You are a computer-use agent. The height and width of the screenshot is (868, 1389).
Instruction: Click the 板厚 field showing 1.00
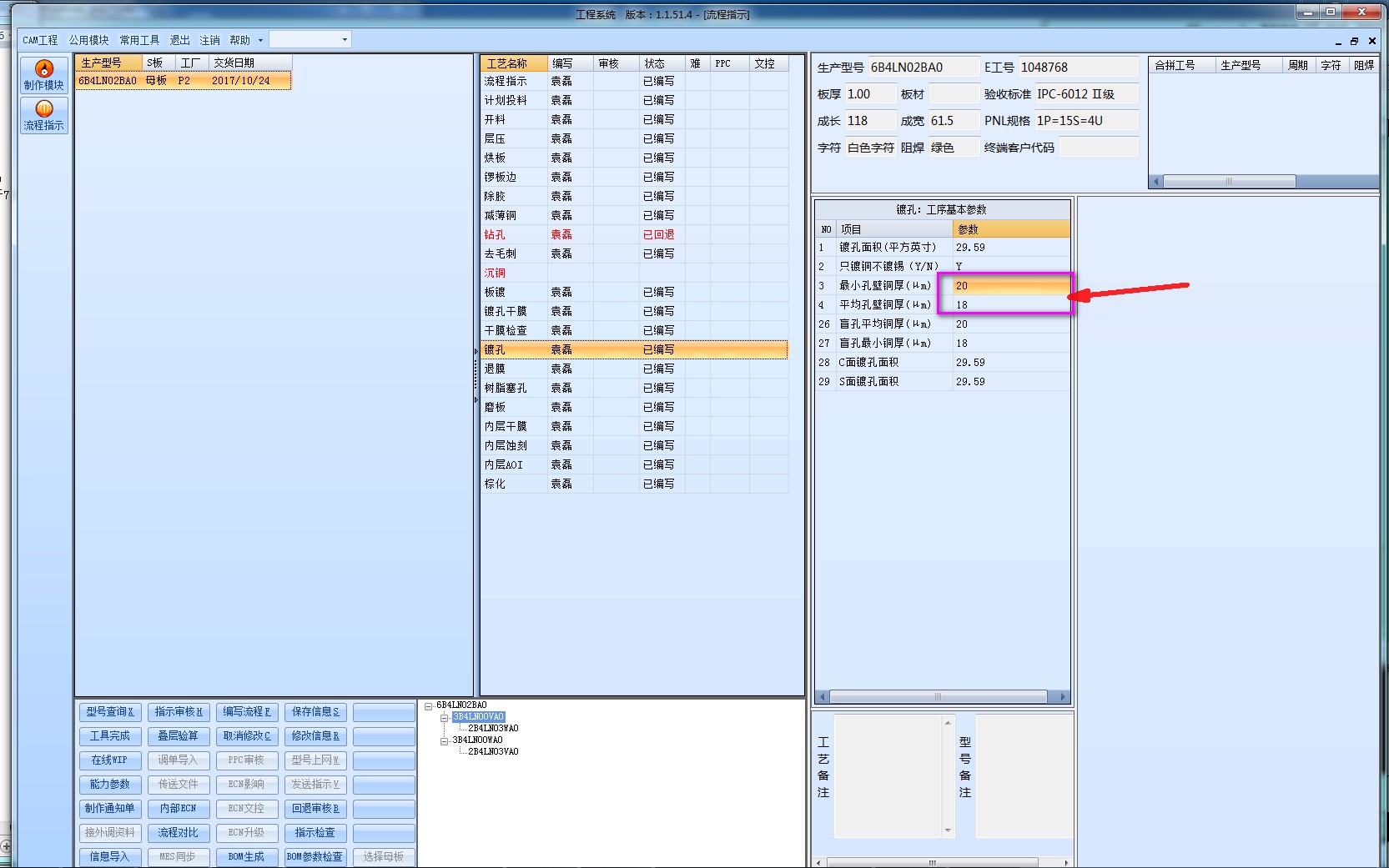(x=870, y=94)
